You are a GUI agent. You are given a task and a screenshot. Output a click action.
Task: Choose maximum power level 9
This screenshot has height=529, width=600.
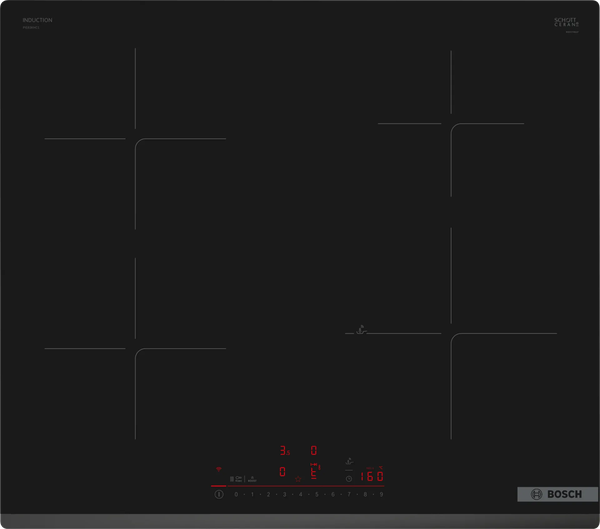(x=381, y=494)
